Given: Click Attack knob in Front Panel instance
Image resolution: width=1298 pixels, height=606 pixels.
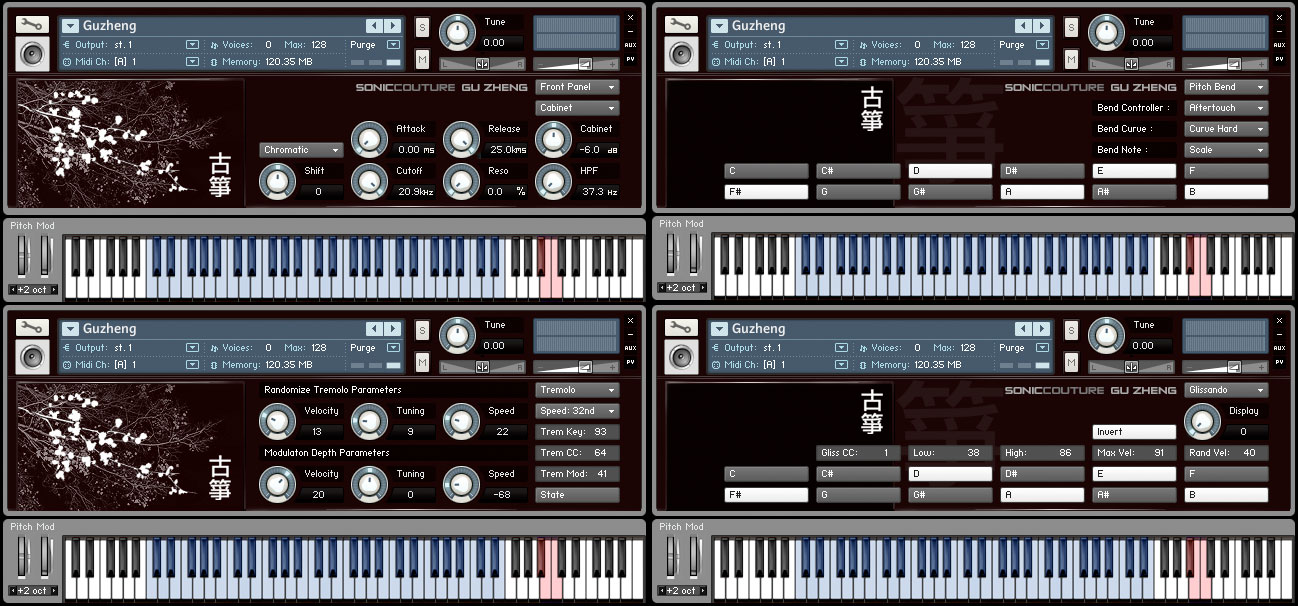Looking at the screenshot, I should 370,140.
